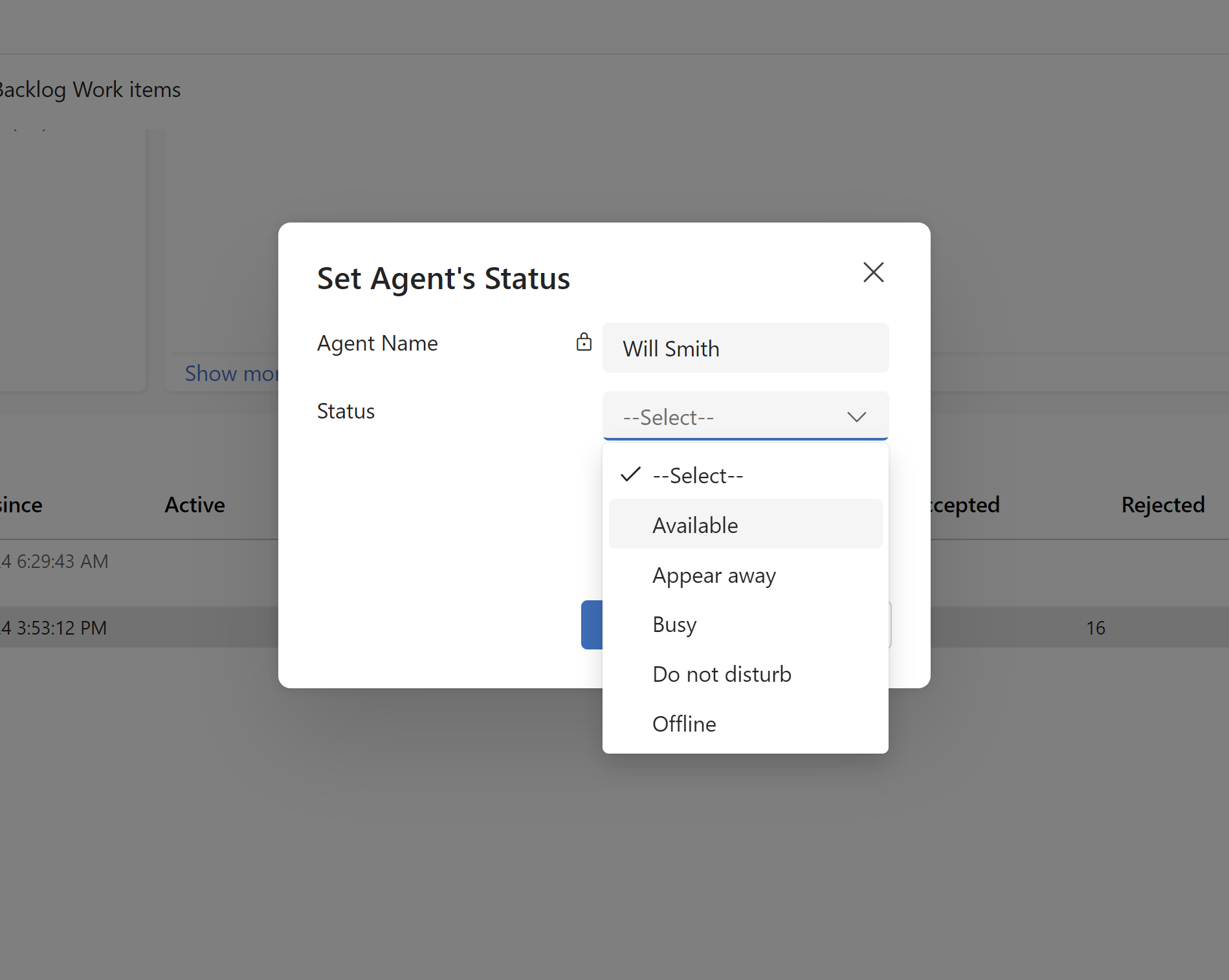Click the Accepted column header
Viewport: 1229px width, 980px height.
pos(965,505)
